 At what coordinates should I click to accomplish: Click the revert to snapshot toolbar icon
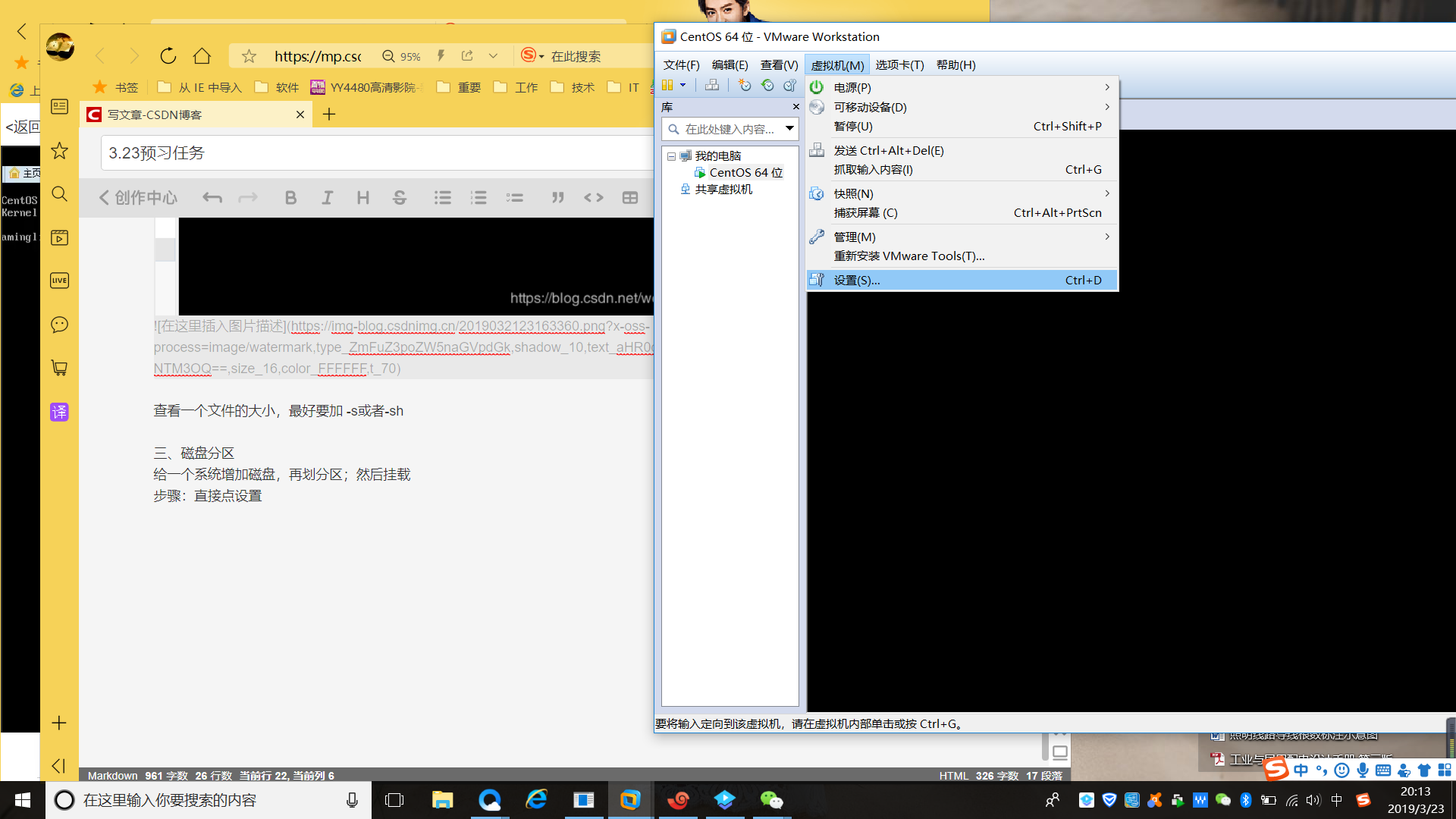click(x=767, y=85)
